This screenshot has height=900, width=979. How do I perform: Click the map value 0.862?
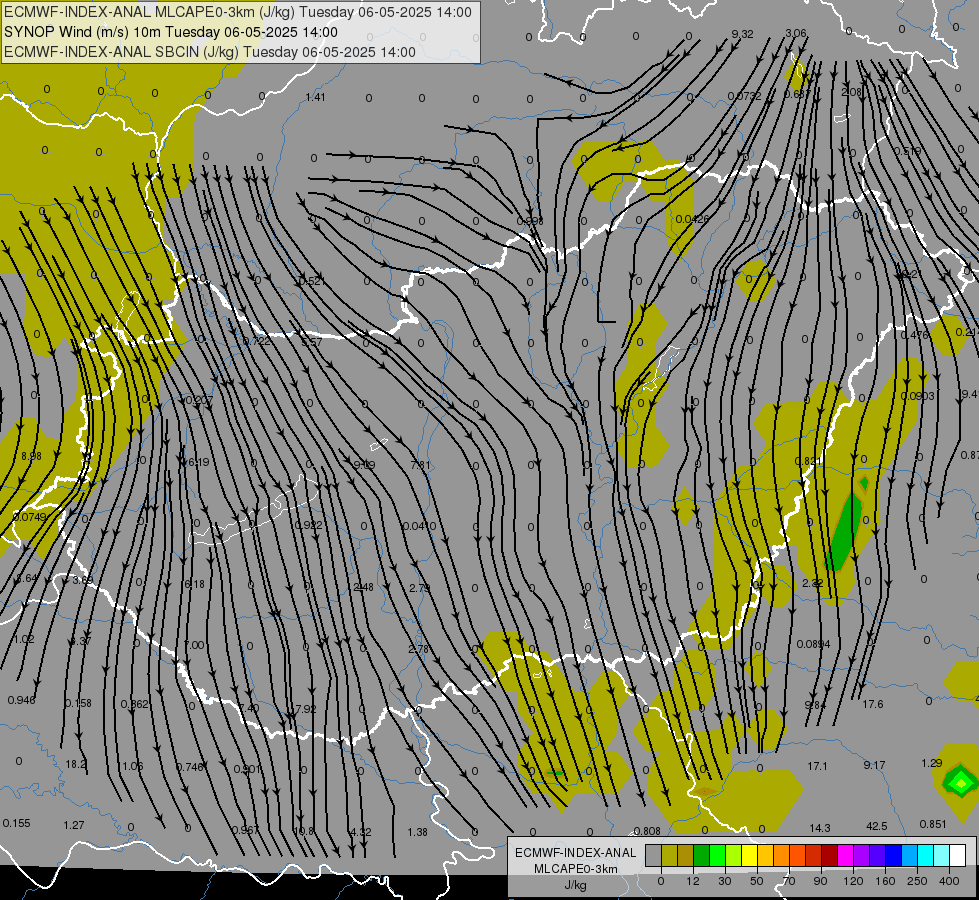(135, 705)
